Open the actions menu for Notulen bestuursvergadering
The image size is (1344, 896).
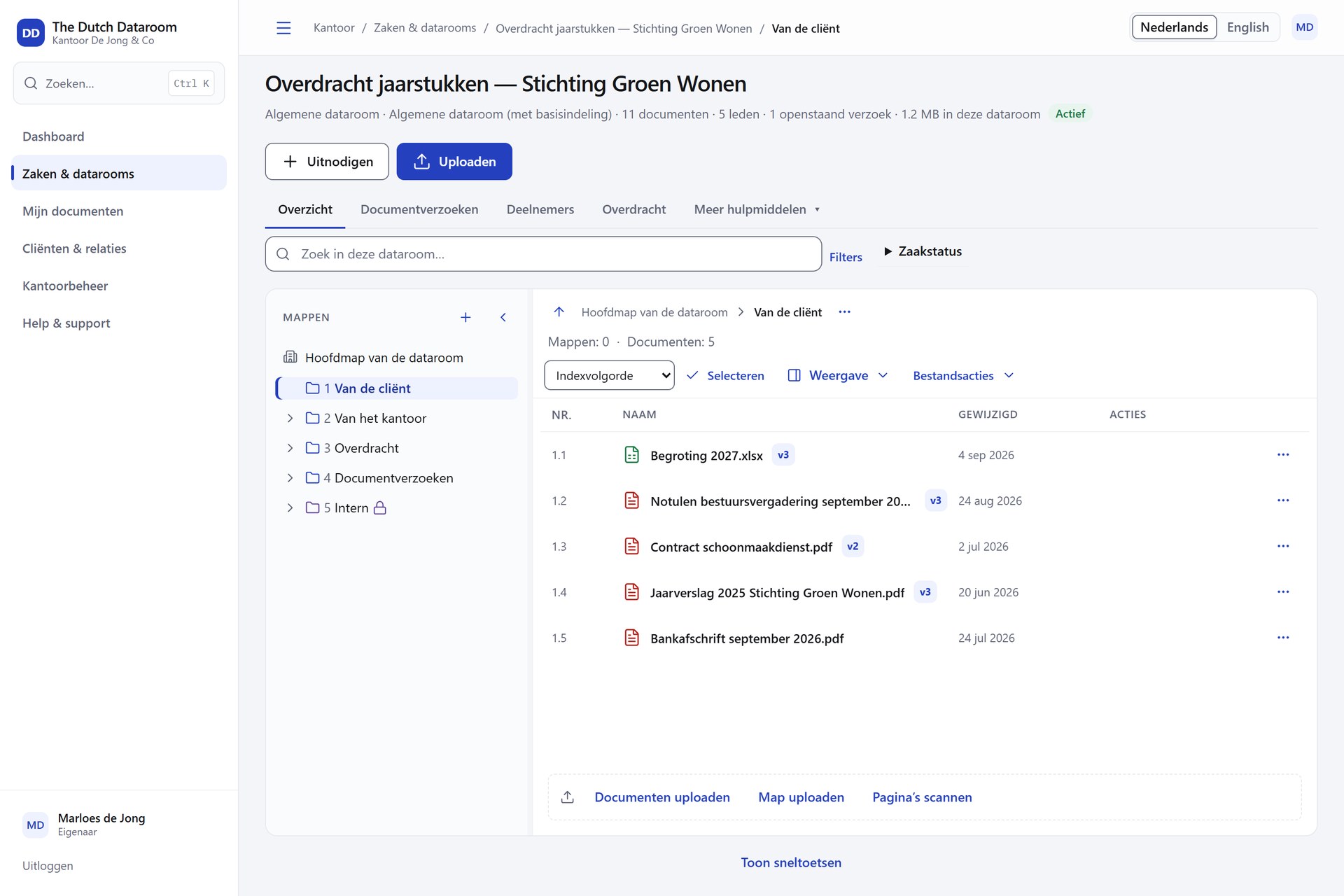pos(1283,500)
